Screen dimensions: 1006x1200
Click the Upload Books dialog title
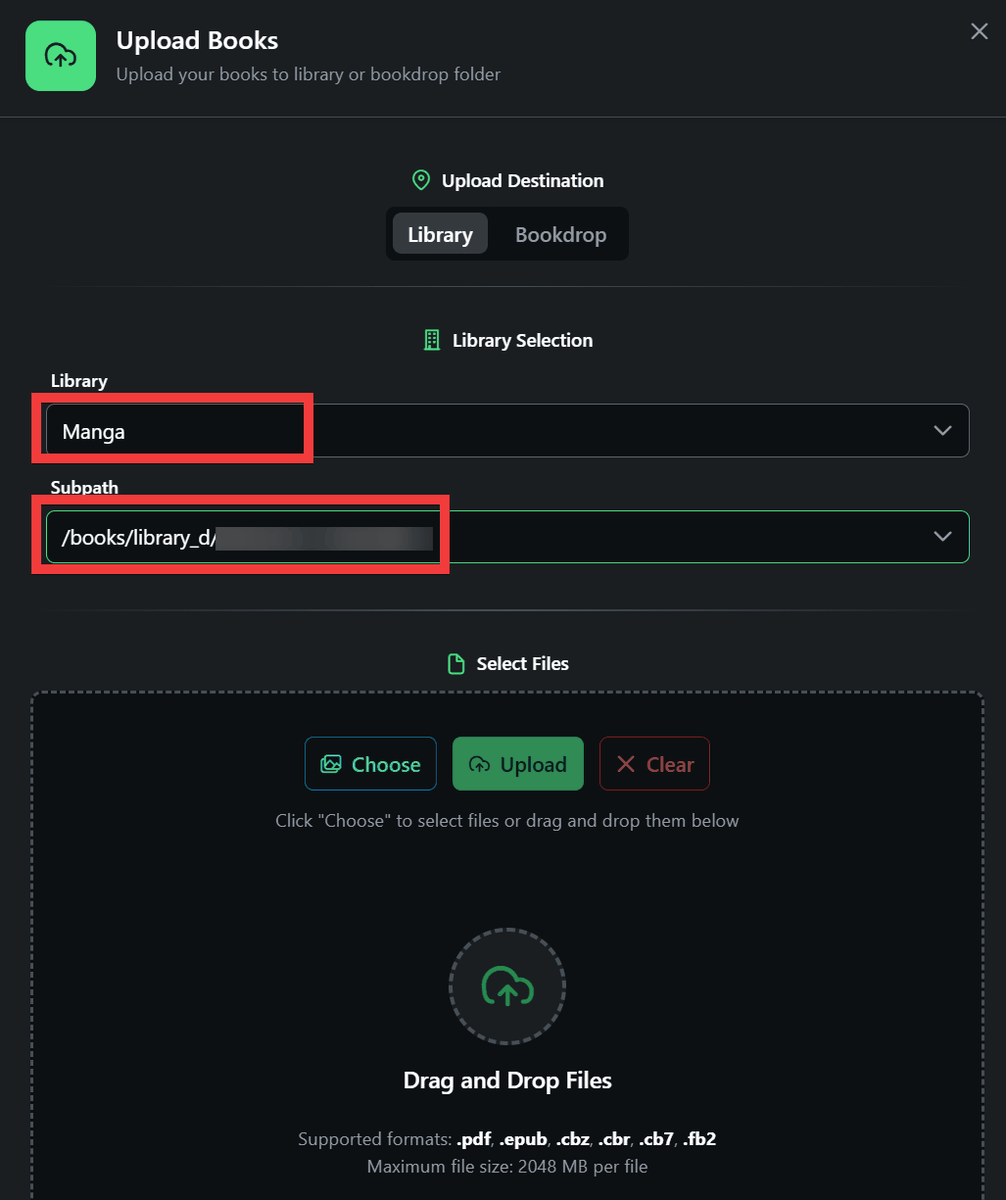tap(197, 41)
